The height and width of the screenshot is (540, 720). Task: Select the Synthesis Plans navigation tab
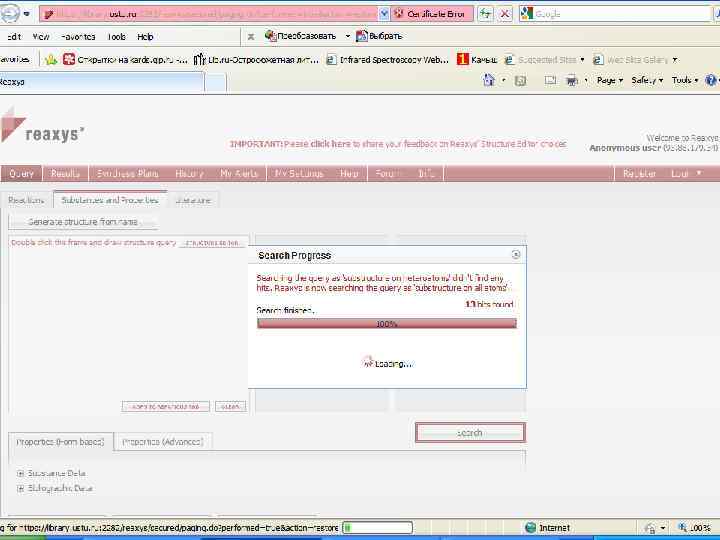pyautogui.click(x=128, y=174)
